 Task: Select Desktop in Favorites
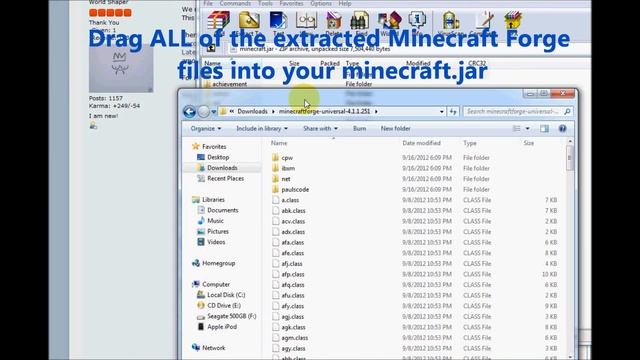(x=218, y=157)
